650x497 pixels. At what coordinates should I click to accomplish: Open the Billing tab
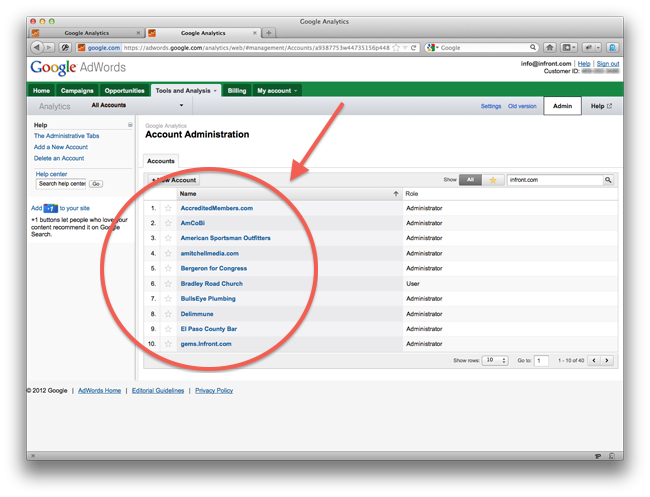pyautogui.click(x=237, y=90)
